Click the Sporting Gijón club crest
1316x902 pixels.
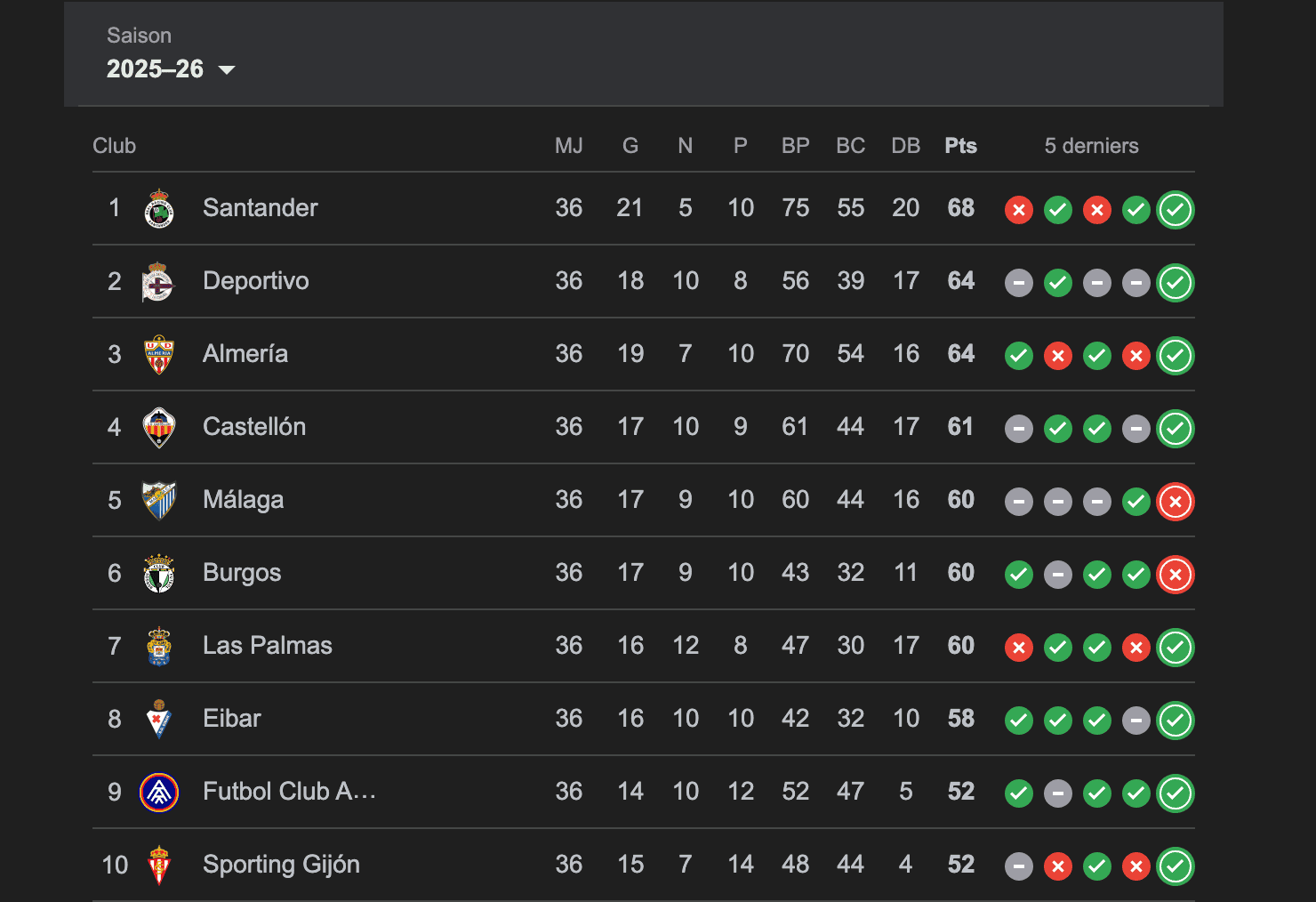click(159, 866)
